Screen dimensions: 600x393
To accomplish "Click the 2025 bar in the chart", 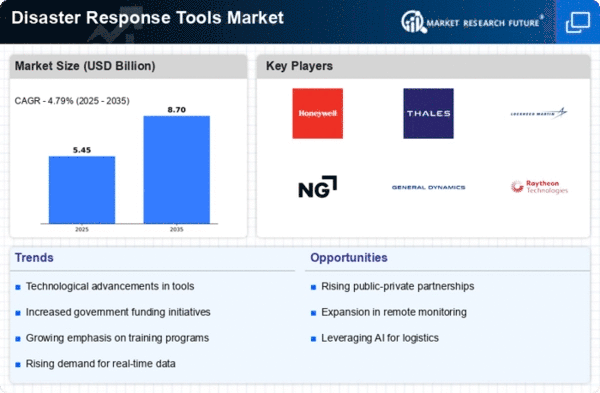I will [x=82, y=190].
